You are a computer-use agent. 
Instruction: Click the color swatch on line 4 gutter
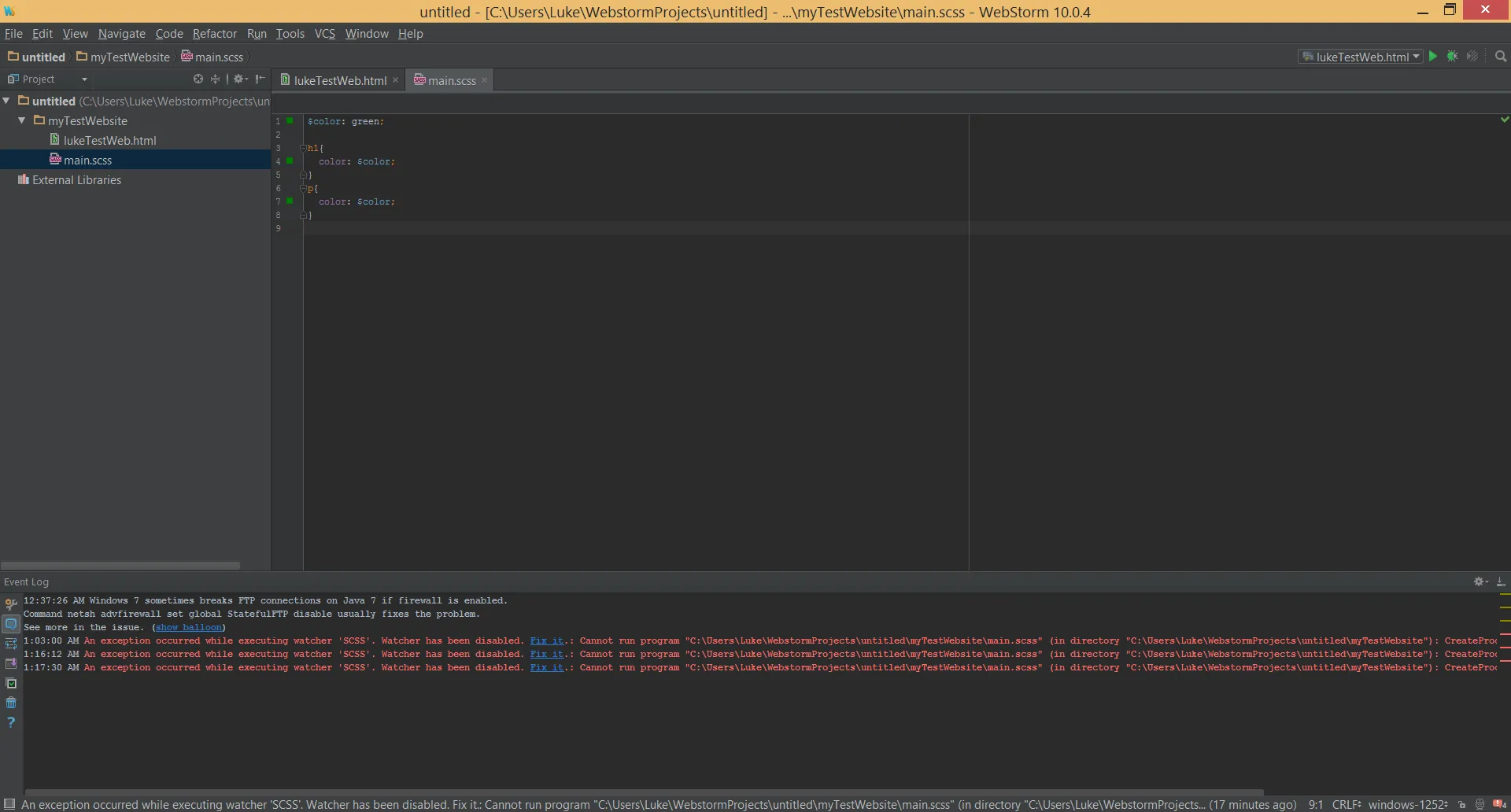(290, 161)
